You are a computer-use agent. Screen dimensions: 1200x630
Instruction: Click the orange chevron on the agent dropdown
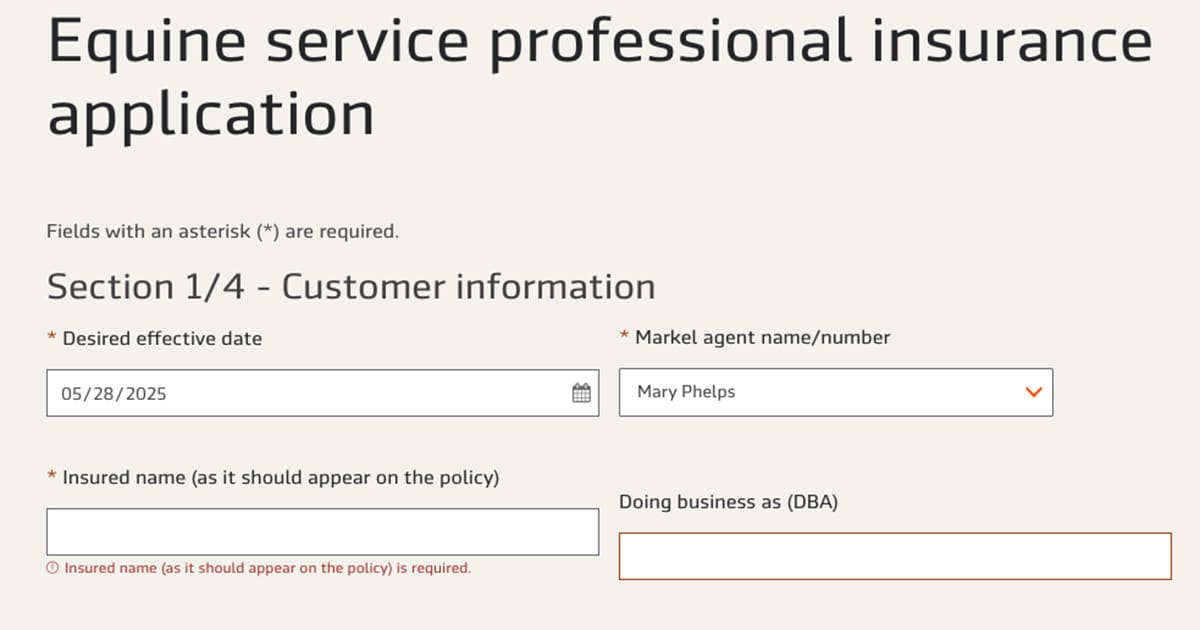(1033, 392)
